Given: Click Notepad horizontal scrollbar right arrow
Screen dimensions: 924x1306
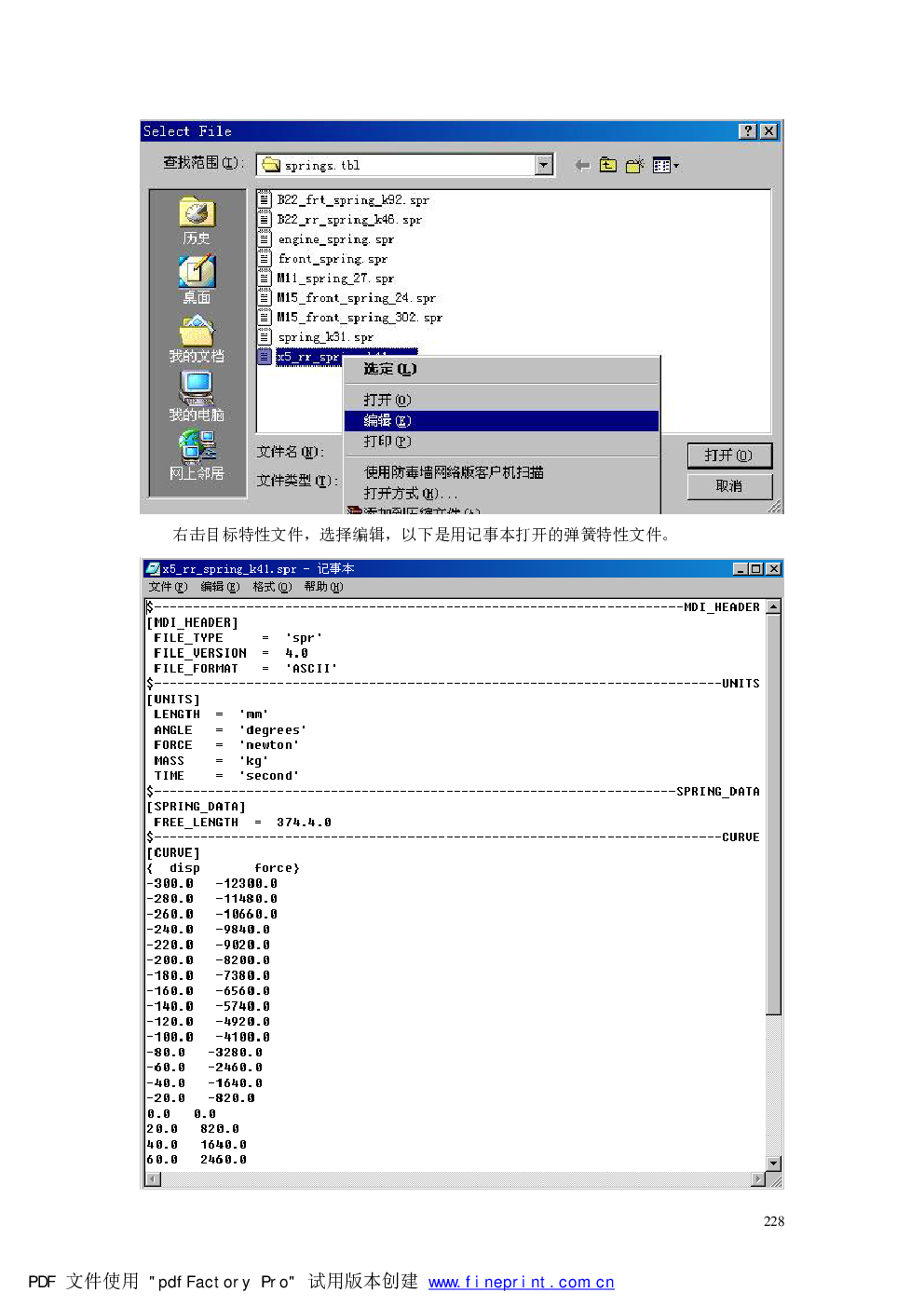Looking at the screenshot, I should (758, 1179).
